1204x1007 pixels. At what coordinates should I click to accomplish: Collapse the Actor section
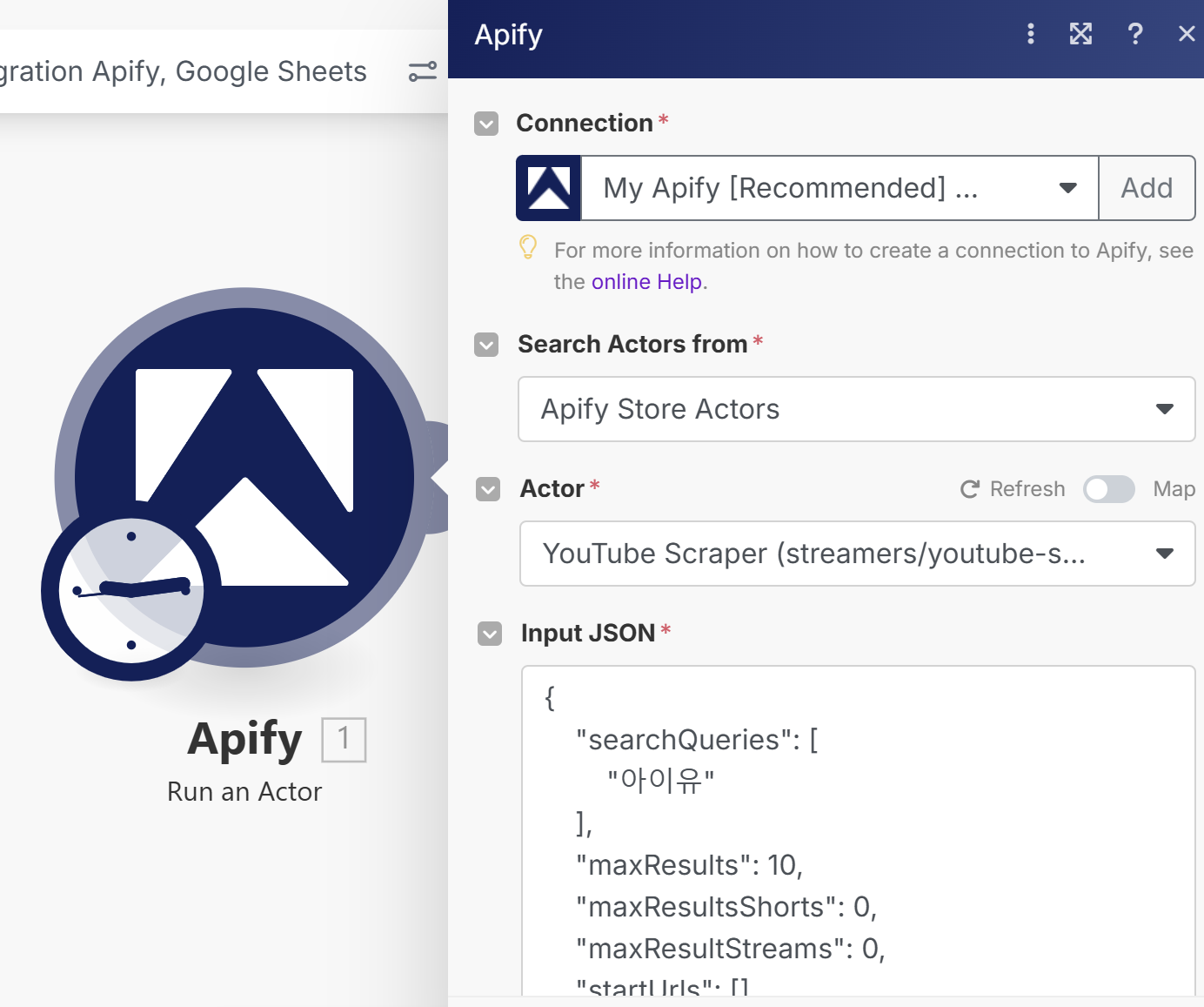coord(488,489)
